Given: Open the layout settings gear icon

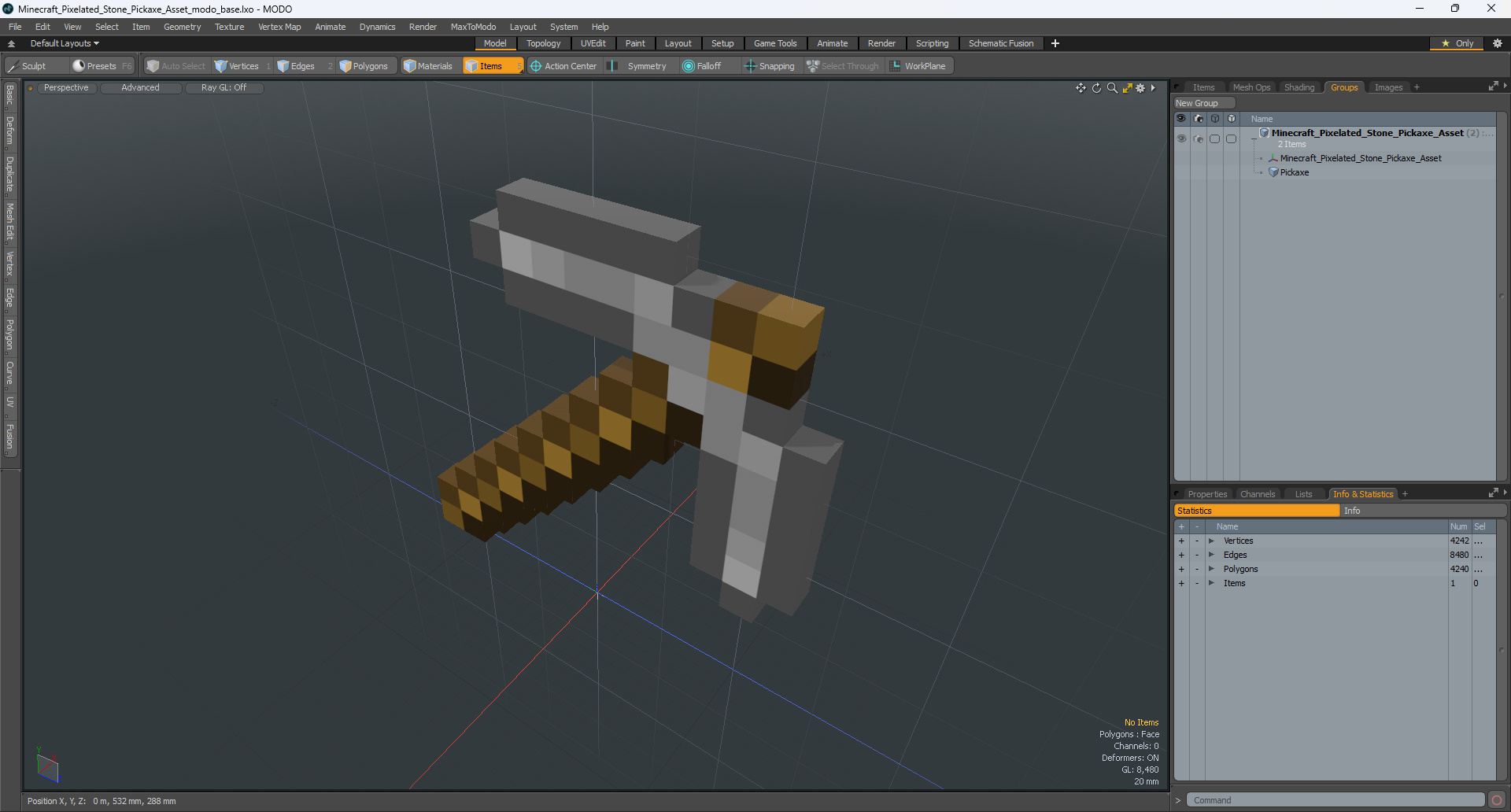Looking at the screenshot, I should point(1498,43).
